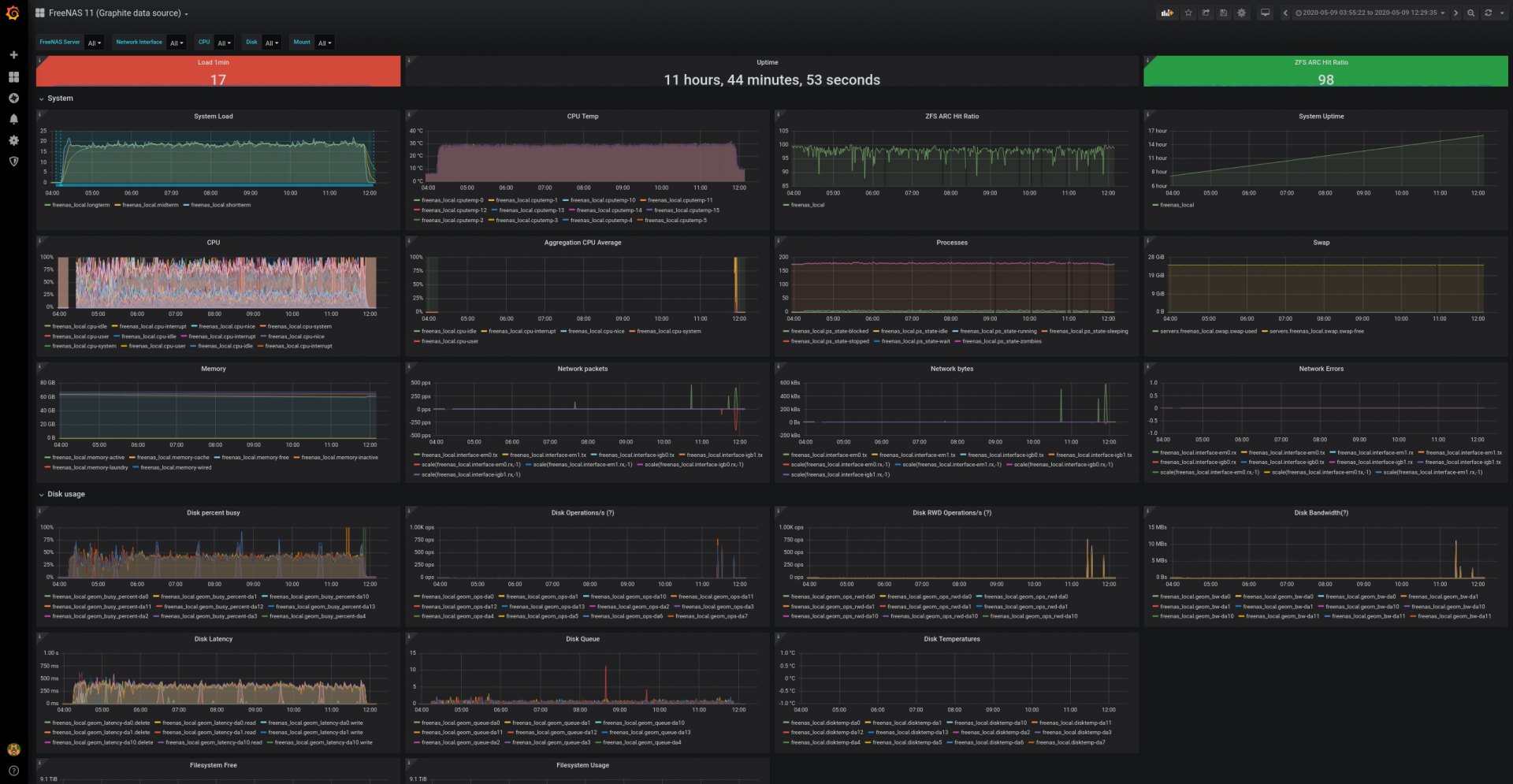Toggle ps_state-blocked series in the Processes legend
Viewport: 1513px width, 784px height.
click(830, 331)
